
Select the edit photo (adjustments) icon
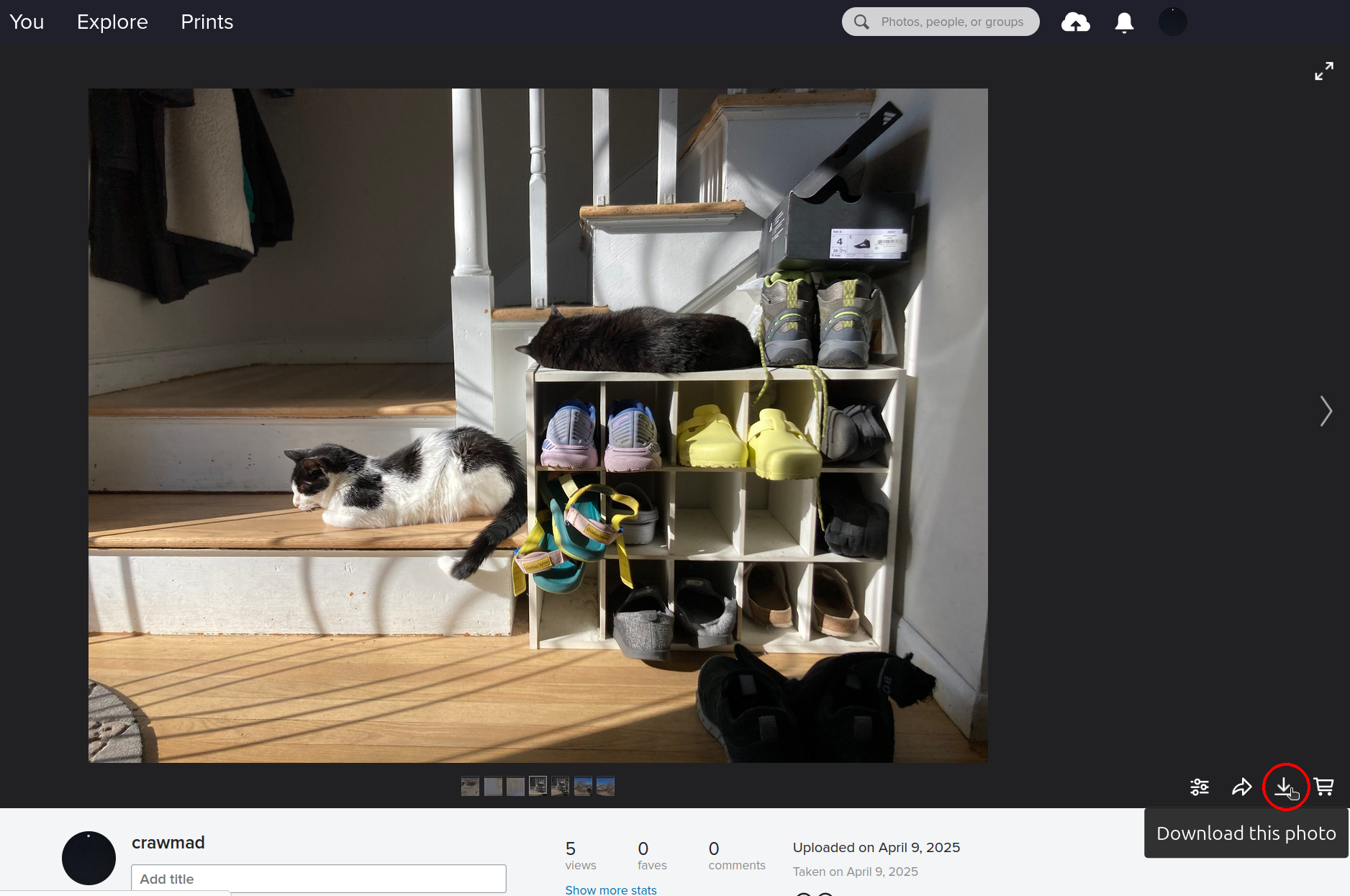[1199, 787]
